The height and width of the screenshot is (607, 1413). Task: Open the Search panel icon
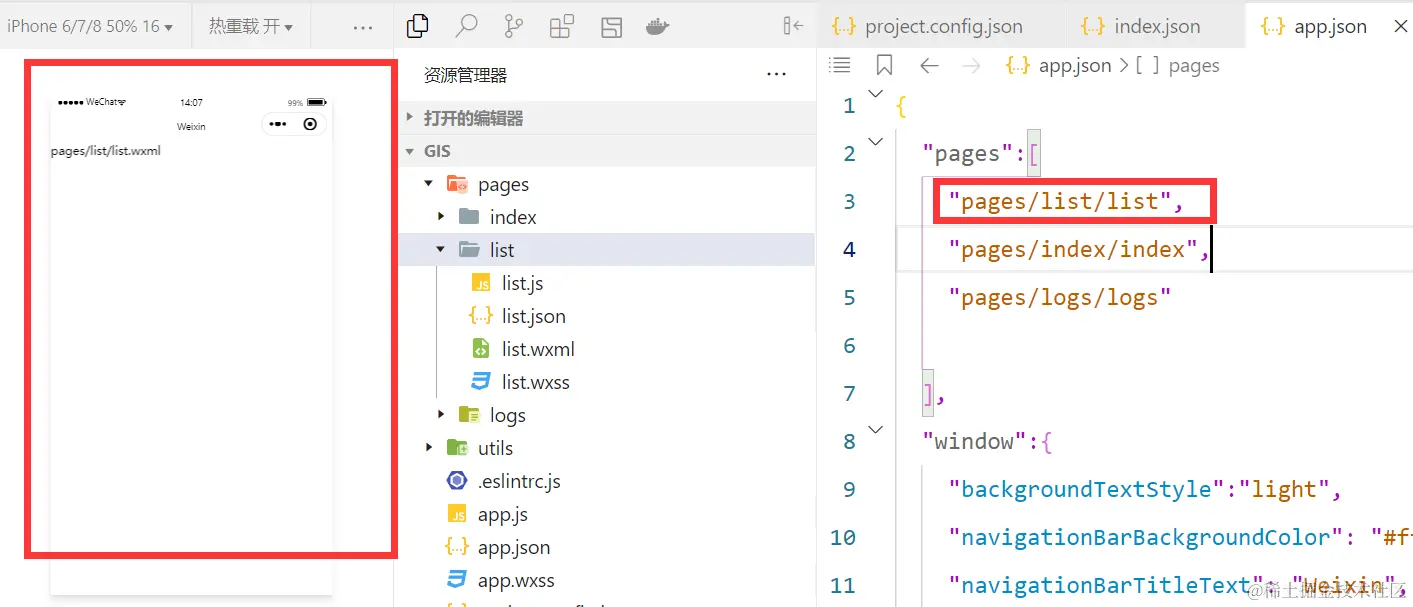[466, 26]
